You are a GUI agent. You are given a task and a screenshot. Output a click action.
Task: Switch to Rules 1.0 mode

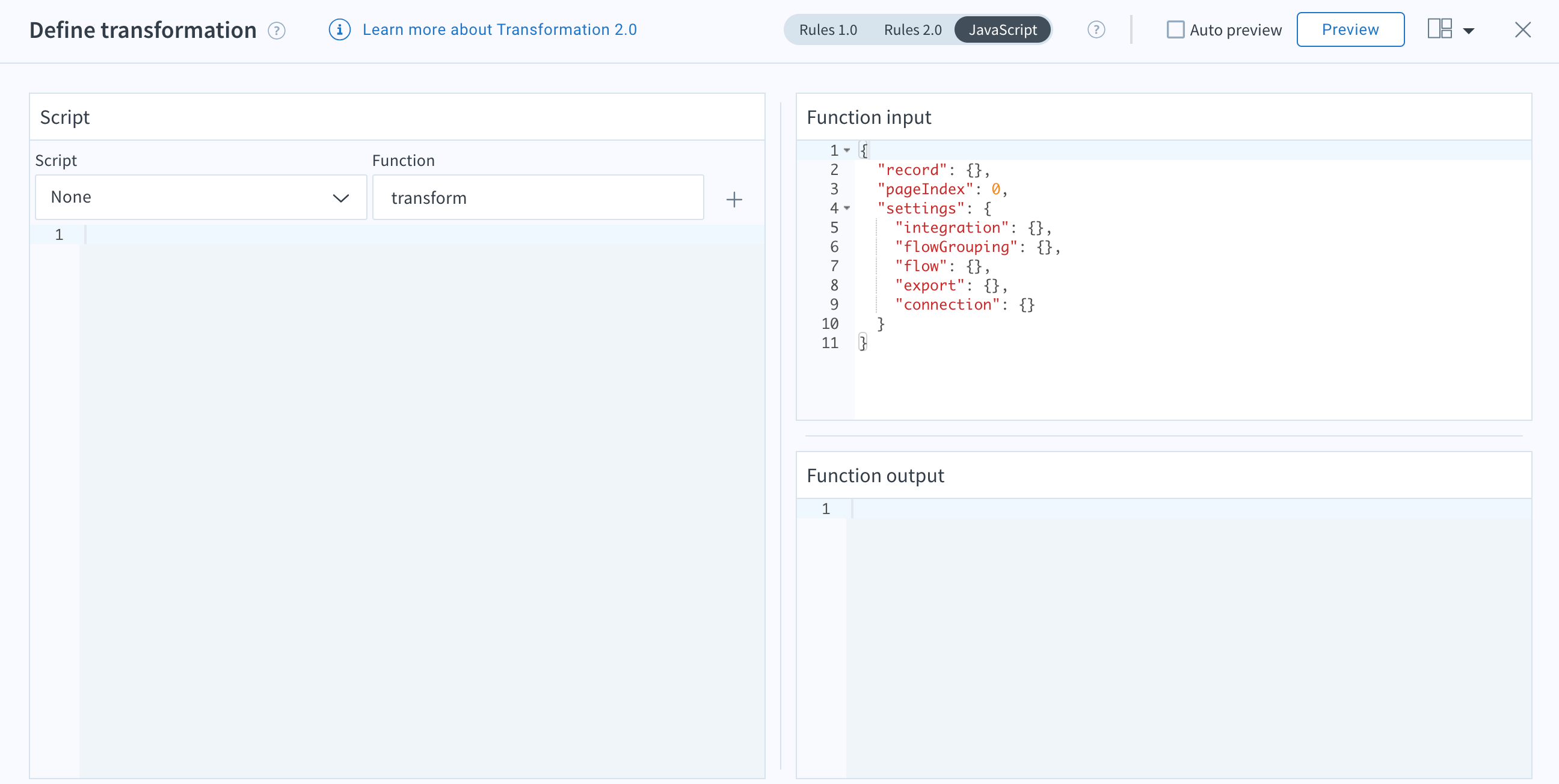(x=828, y=29)
